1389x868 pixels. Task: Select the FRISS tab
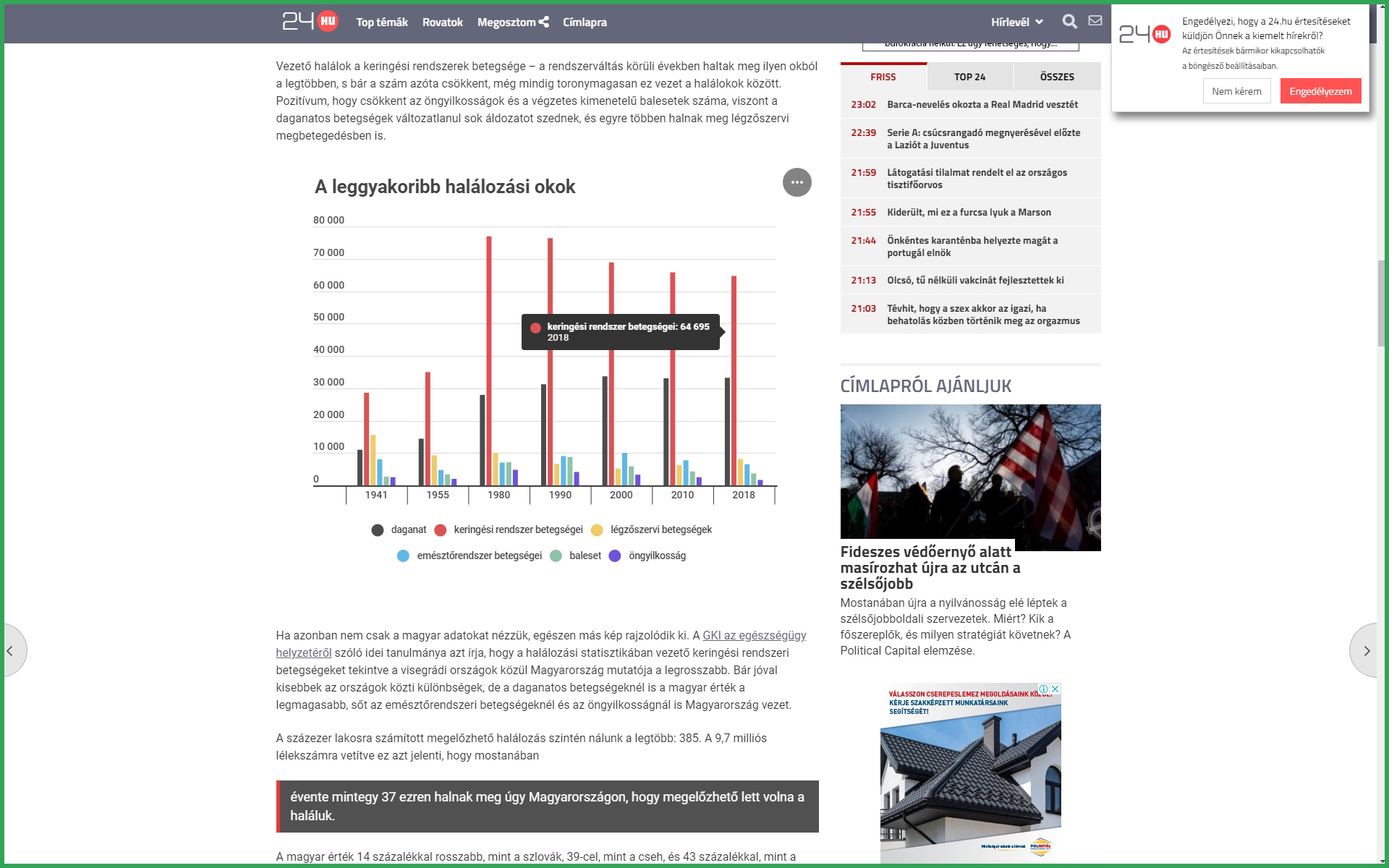883,77
